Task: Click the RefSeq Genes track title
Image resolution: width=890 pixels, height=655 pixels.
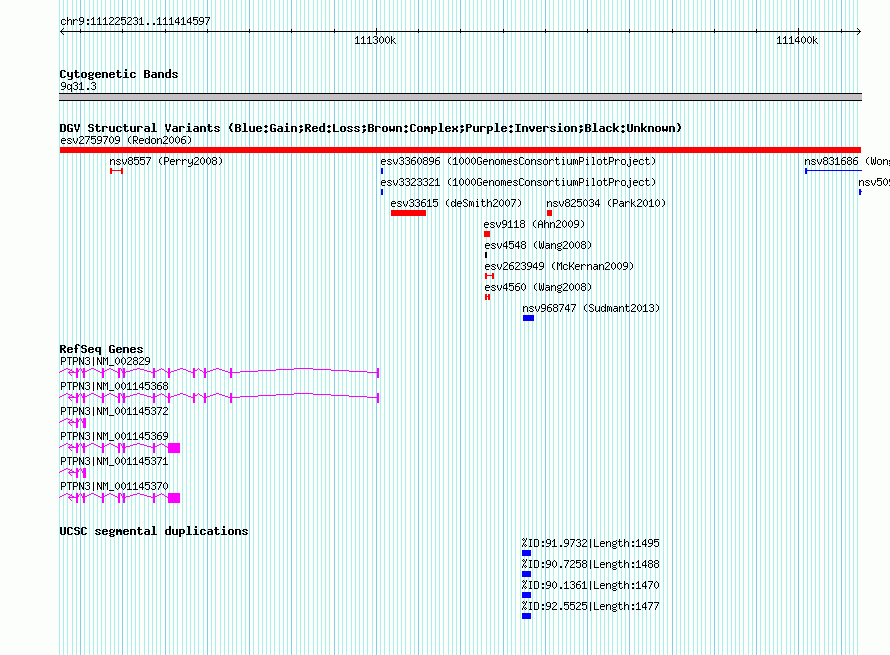Action: [x=102, y=349]
